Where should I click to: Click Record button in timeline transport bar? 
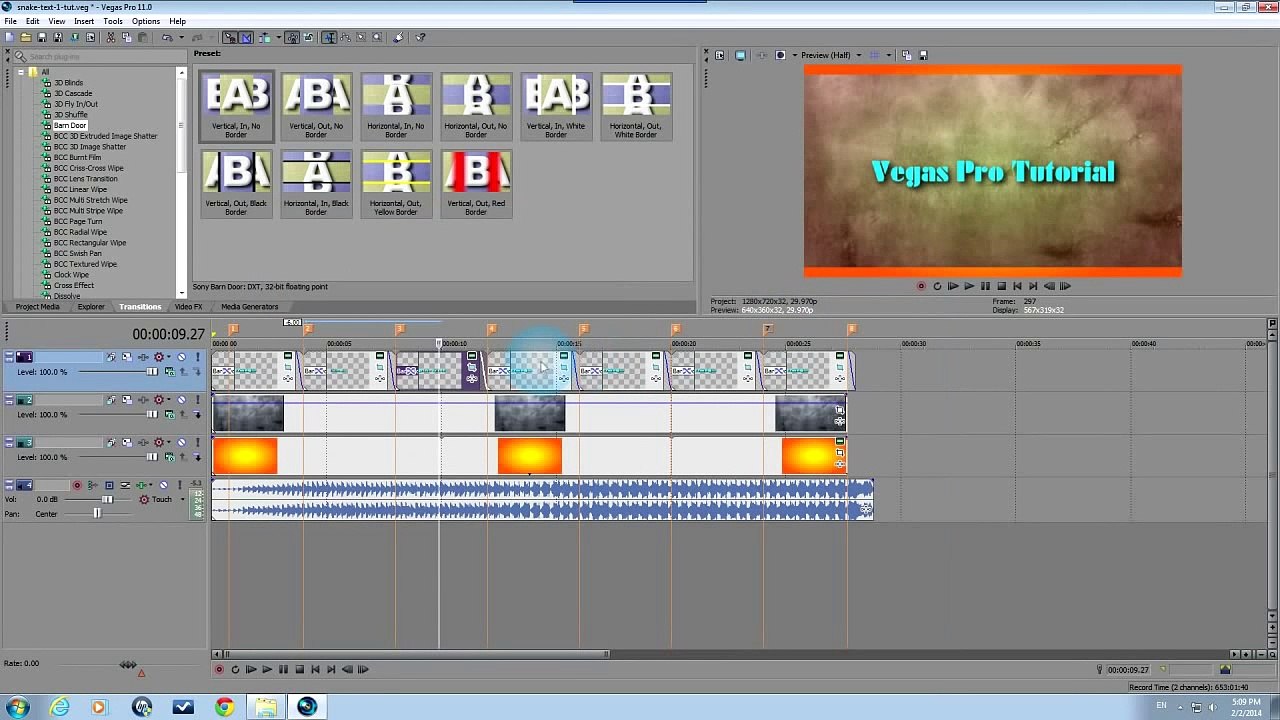click(219, 670)
